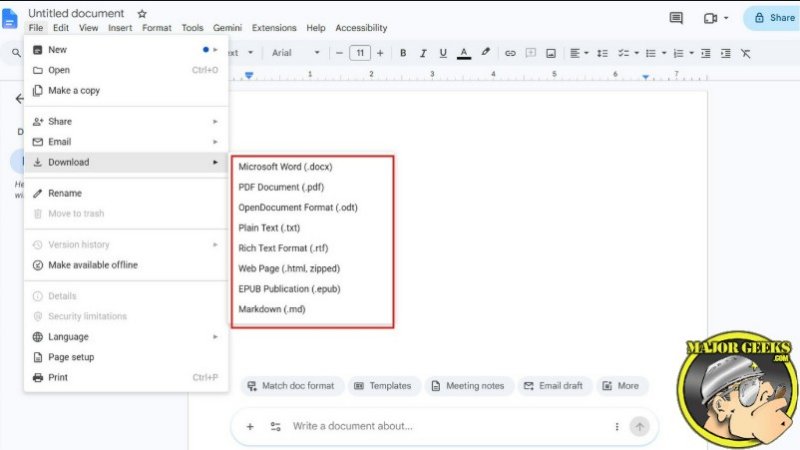Open the View menu

(88, 28)
